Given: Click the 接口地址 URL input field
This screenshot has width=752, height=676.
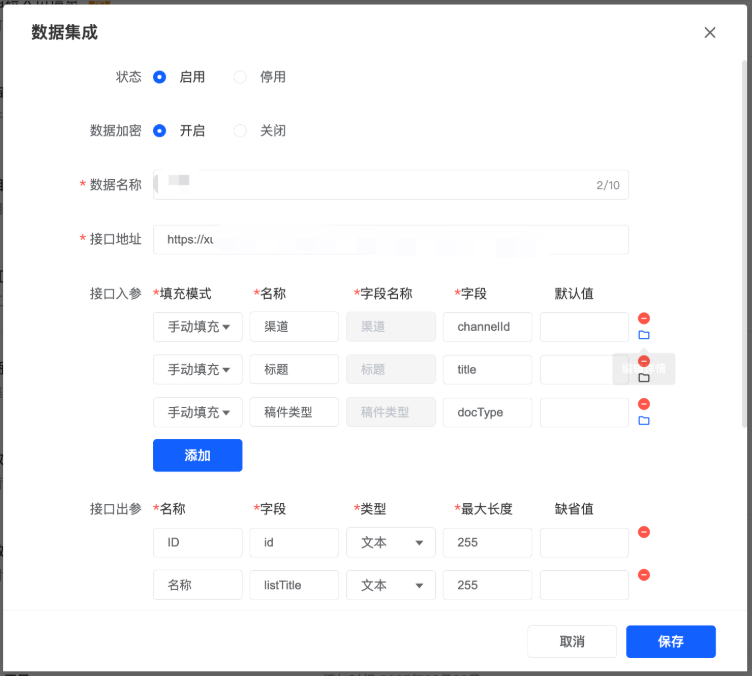Looking at the screenshot, I should [x=390, y=240].
